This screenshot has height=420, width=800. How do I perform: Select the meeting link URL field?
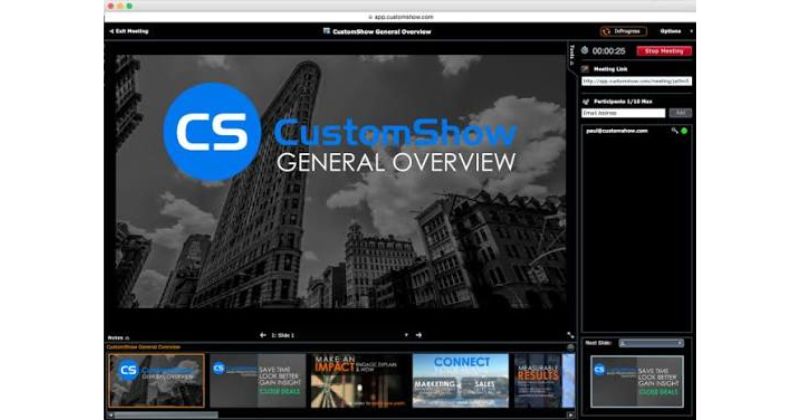(x=636, y=81)
